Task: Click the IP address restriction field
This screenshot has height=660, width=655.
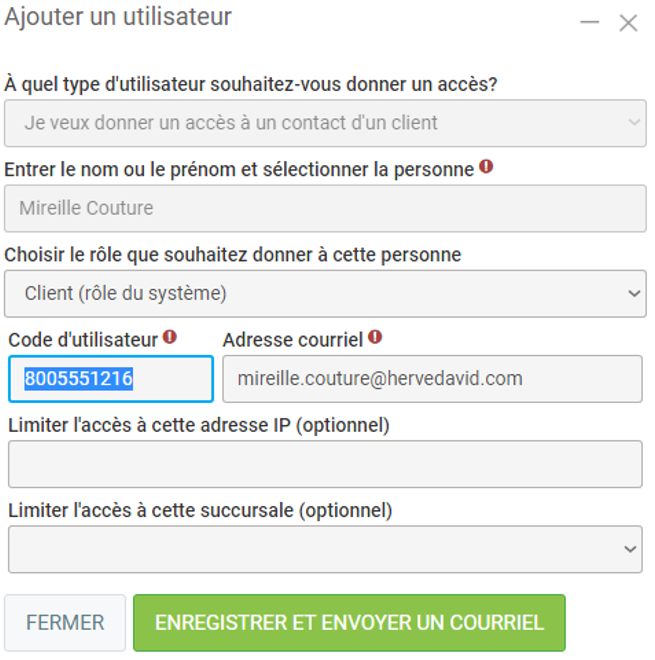Action: [325, 464]
